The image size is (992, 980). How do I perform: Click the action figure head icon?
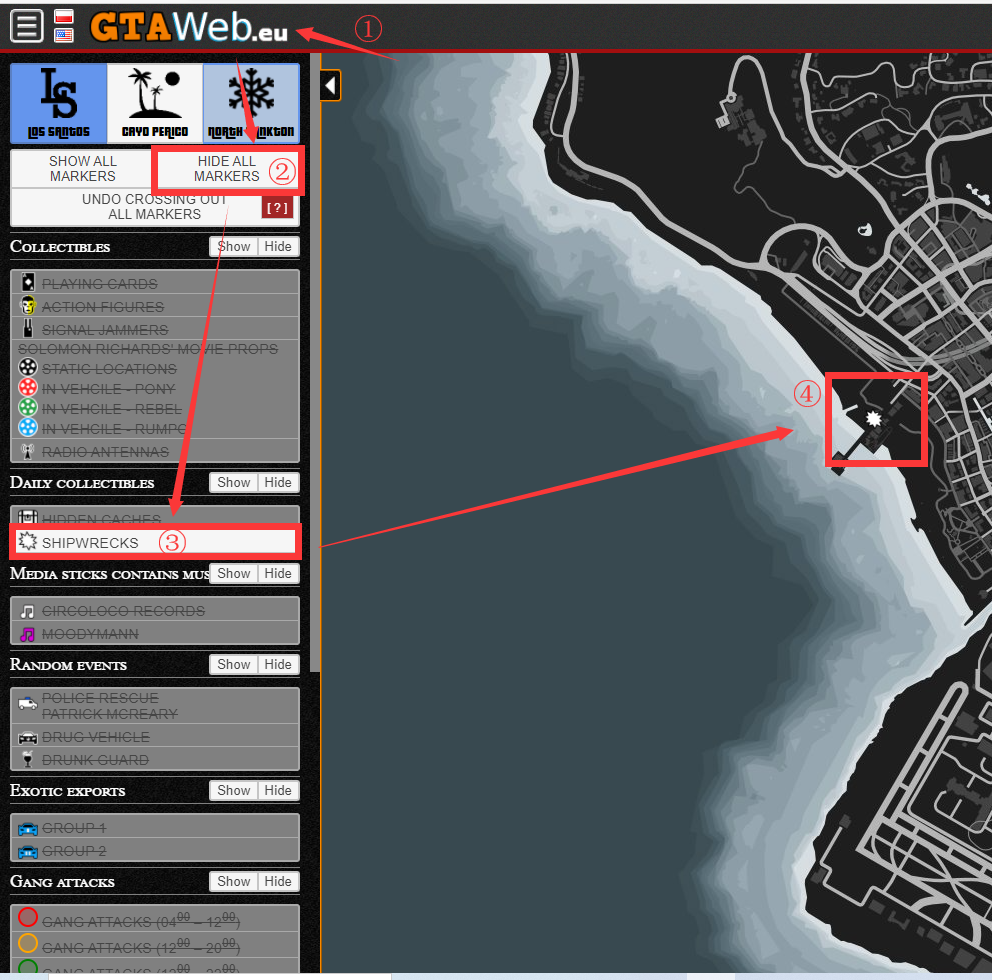[x=28, y=306]
